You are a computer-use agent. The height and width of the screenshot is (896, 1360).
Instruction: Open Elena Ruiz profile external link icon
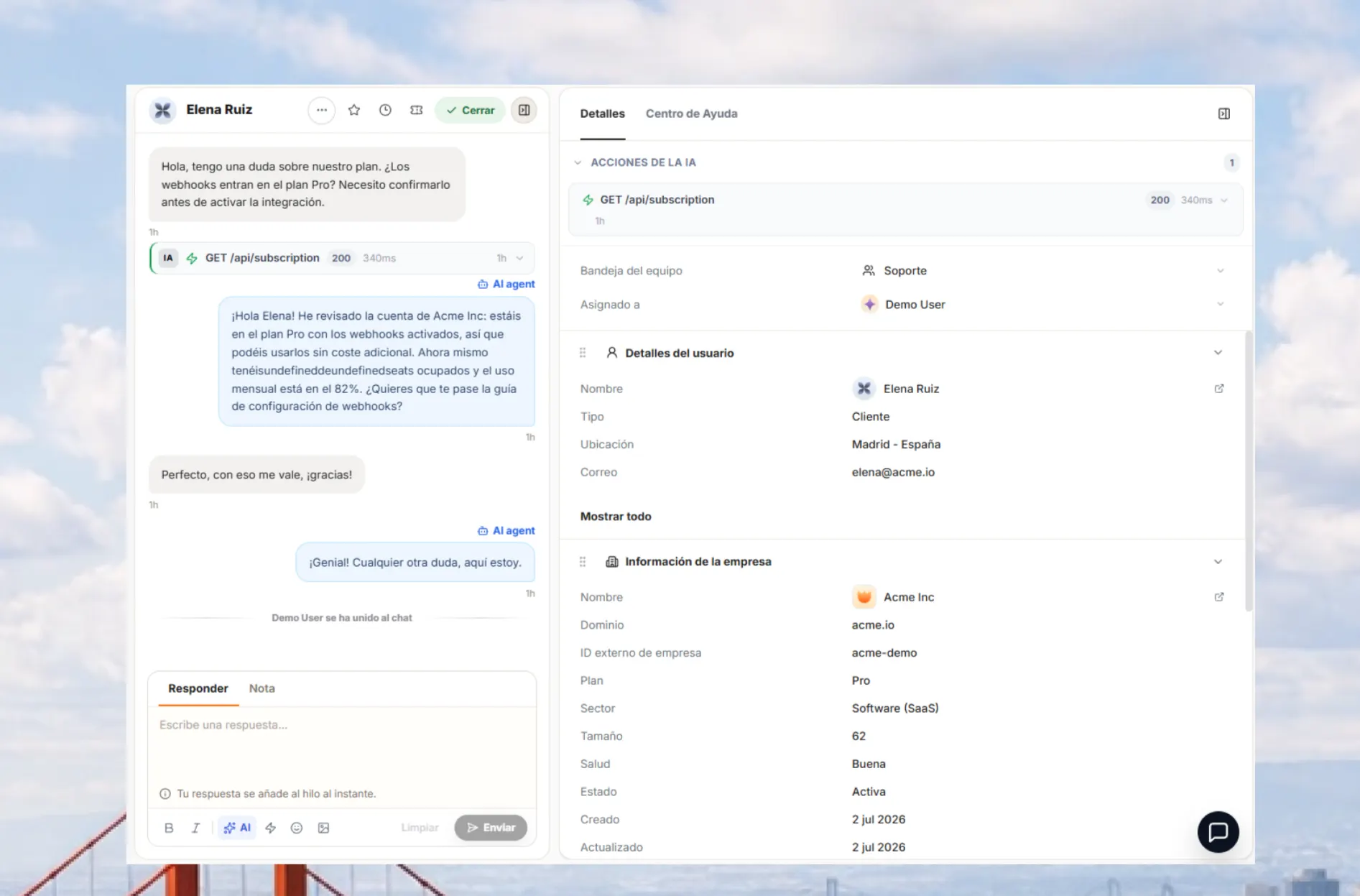(x=1219, y=389)
